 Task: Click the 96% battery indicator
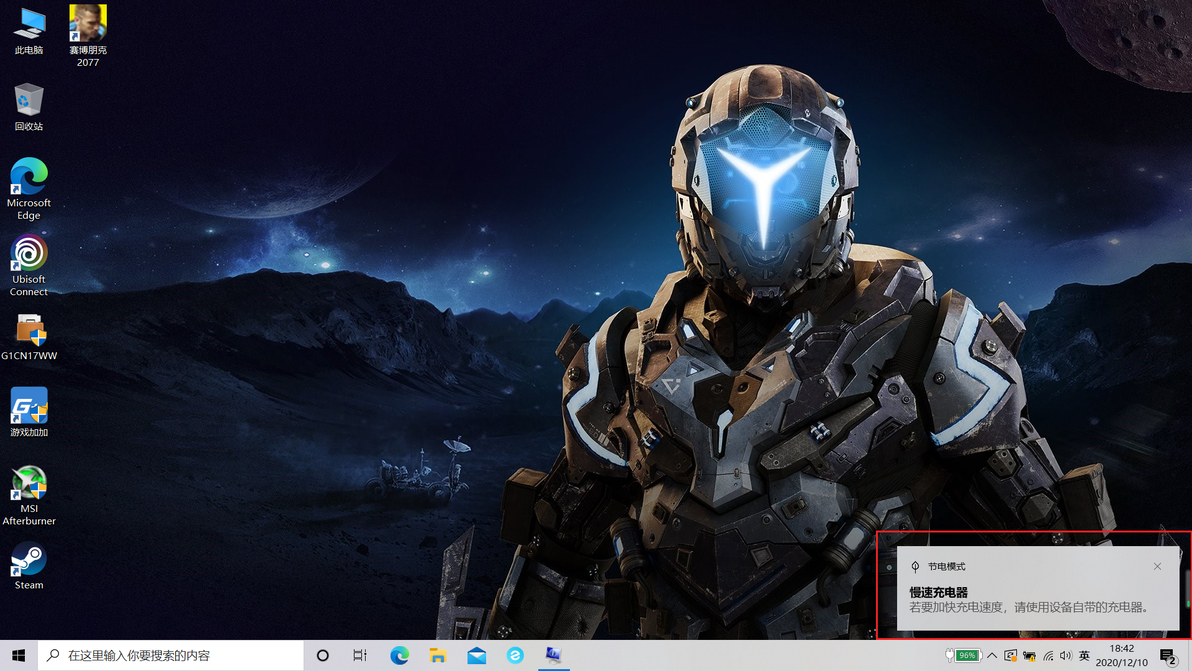[x=963, y=655]
